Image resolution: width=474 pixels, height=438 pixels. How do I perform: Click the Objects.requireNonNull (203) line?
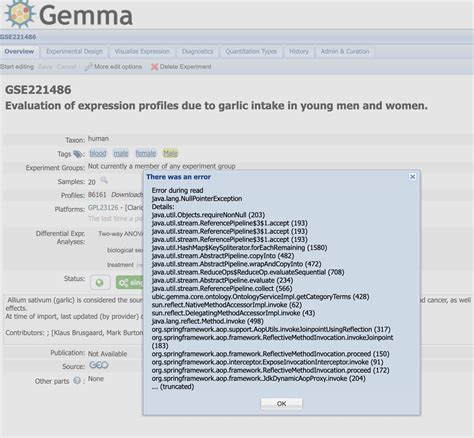(x=208, y=215)
